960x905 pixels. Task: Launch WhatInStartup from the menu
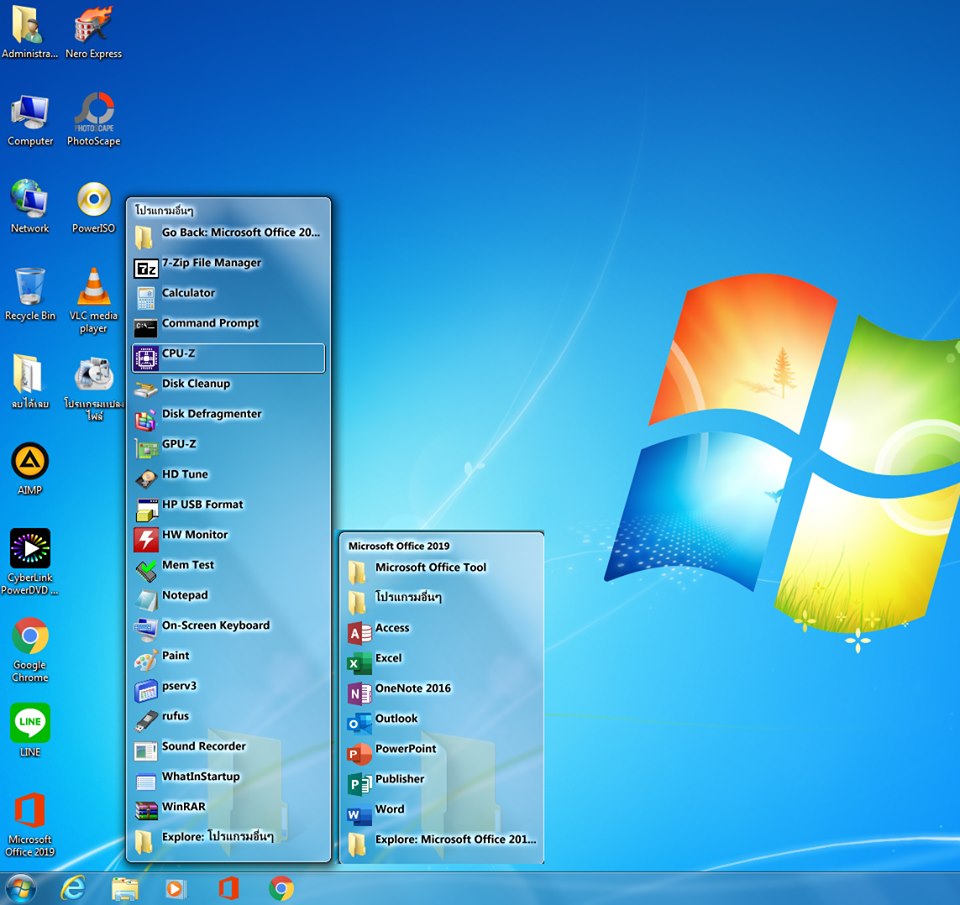pos(228,781)
